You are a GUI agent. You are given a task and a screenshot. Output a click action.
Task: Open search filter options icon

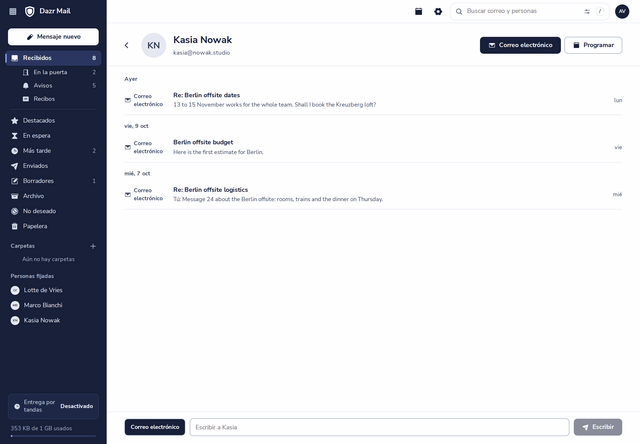point(587,11)
